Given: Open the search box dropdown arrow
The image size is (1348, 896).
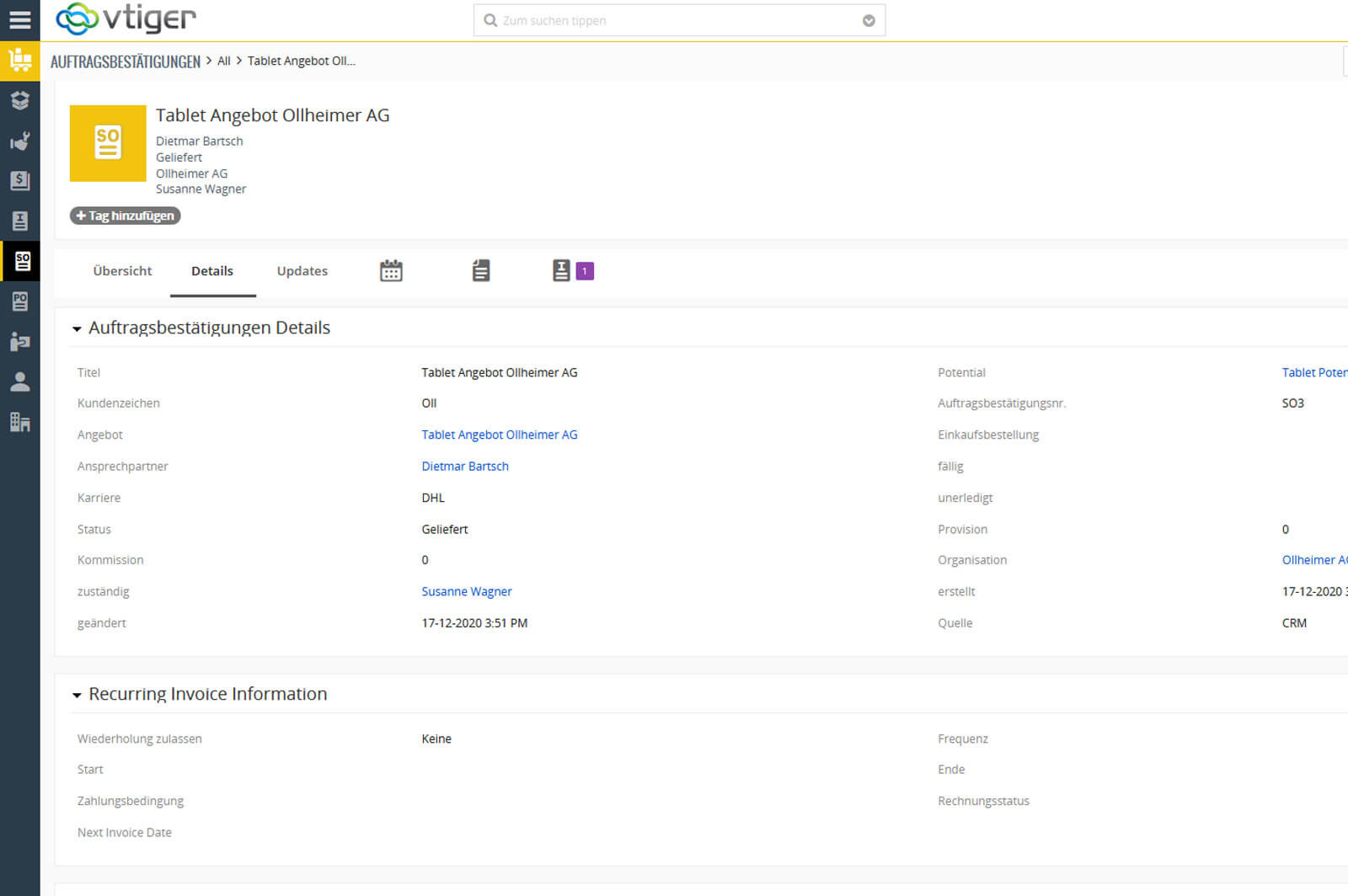Looking at the screenshot, I should pos(869,21).
